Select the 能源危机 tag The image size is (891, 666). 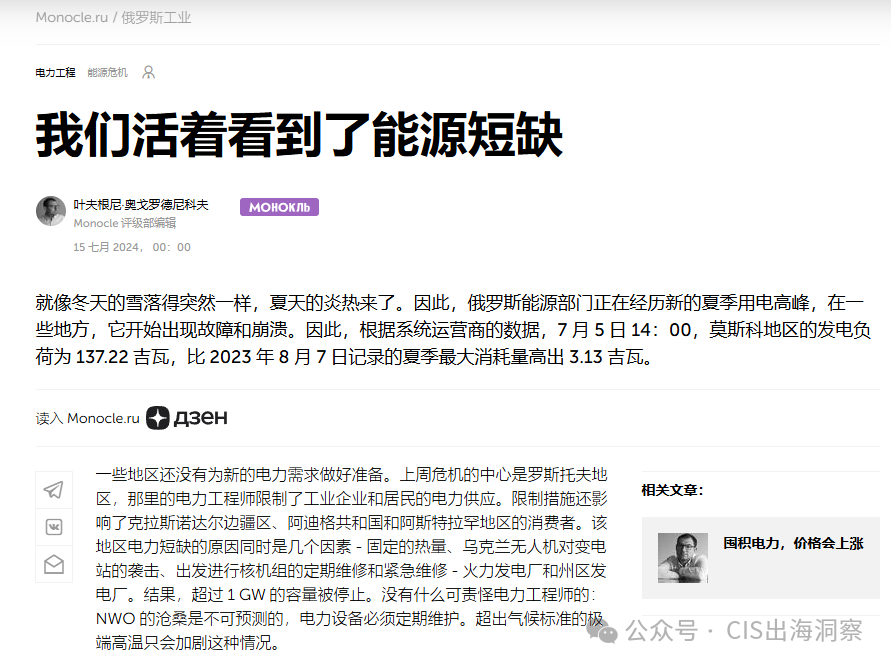click(x=107, y=73)
